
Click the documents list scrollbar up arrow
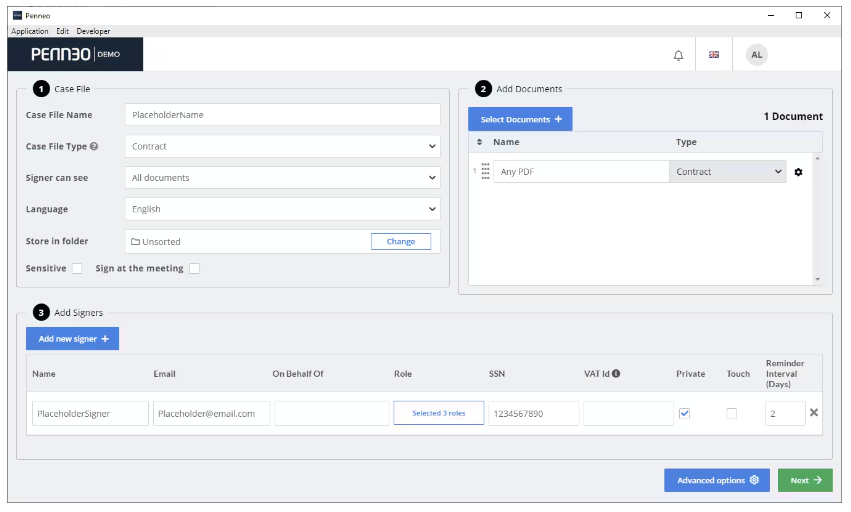[817, 158]
